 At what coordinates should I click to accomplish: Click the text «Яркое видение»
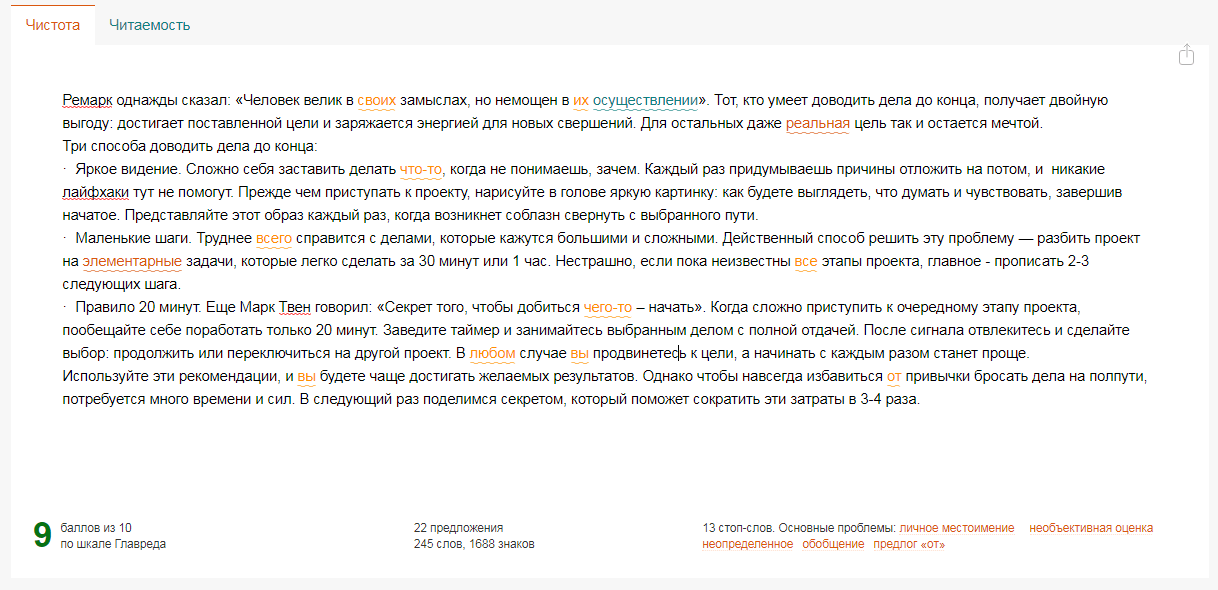129,169
